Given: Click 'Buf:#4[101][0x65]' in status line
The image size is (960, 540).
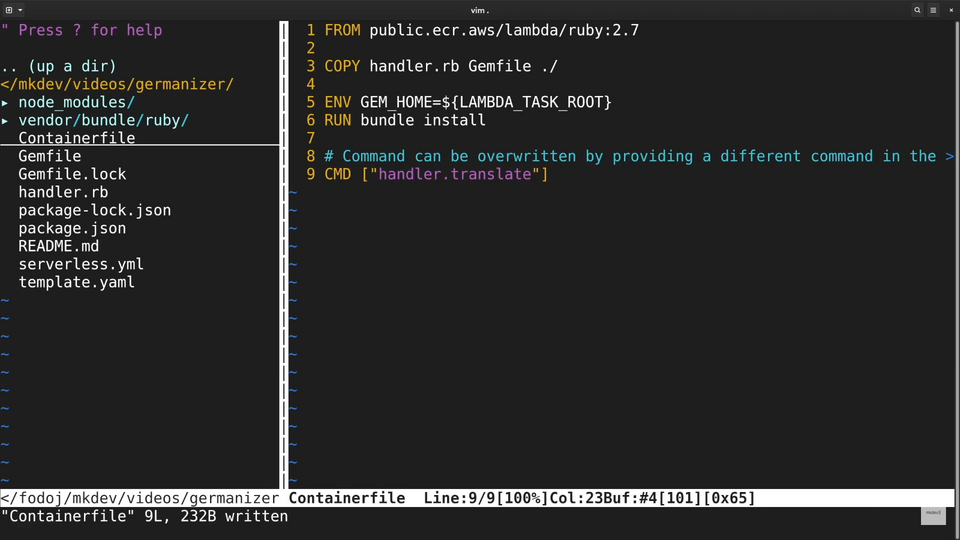Looking at the screenshot, I should [x=680, y=498].
